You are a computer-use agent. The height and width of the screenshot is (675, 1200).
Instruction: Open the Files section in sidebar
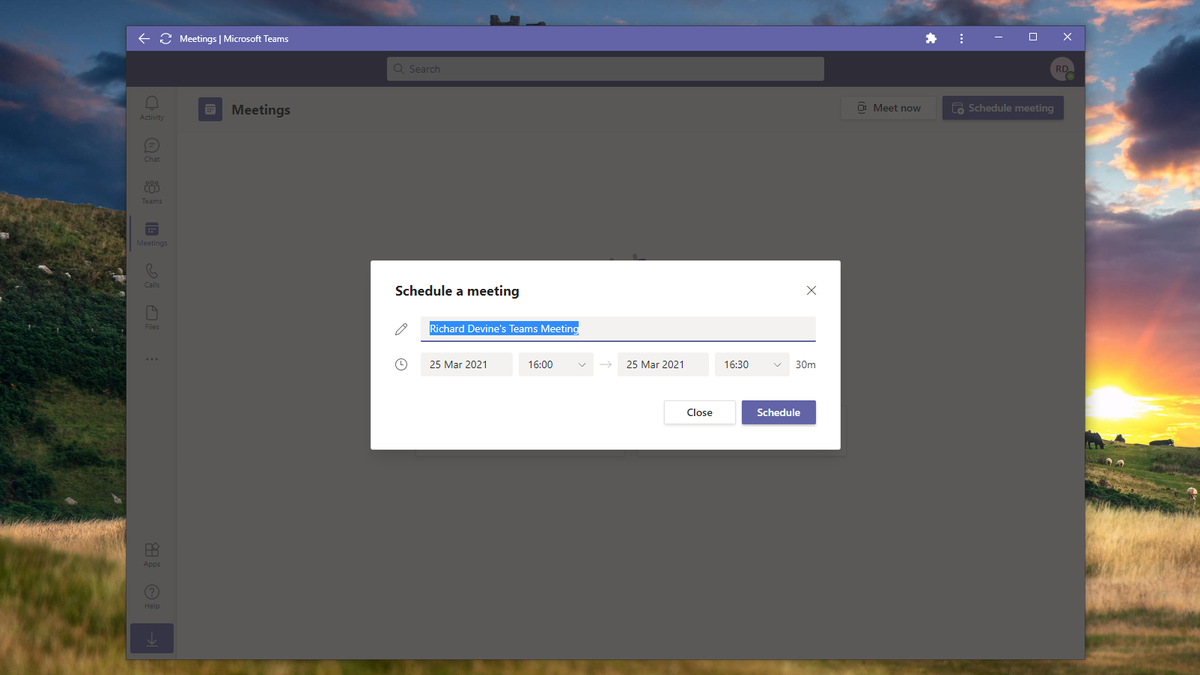point(152,318)
